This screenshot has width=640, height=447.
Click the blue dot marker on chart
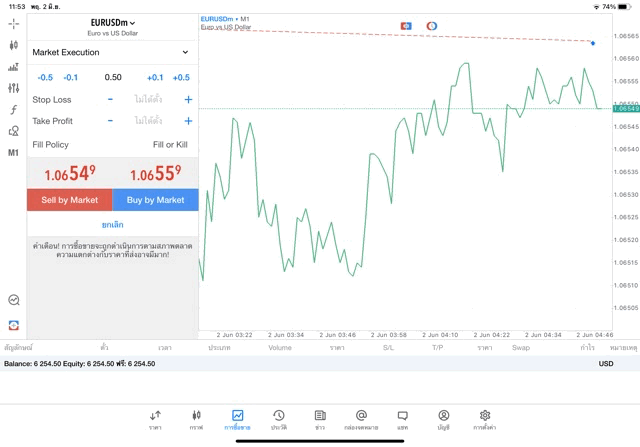[593, 43]
